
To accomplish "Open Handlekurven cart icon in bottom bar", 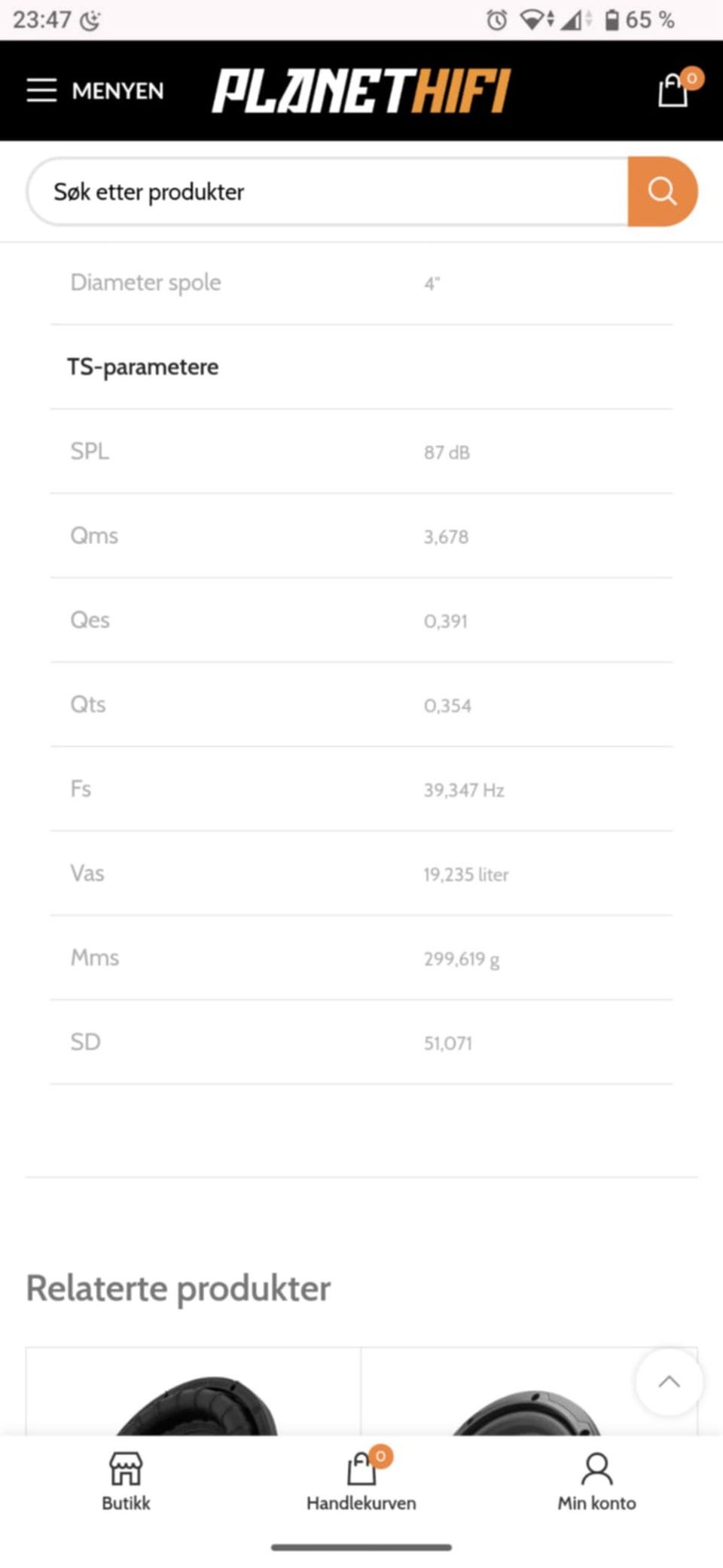I will tap(361, 1469).
